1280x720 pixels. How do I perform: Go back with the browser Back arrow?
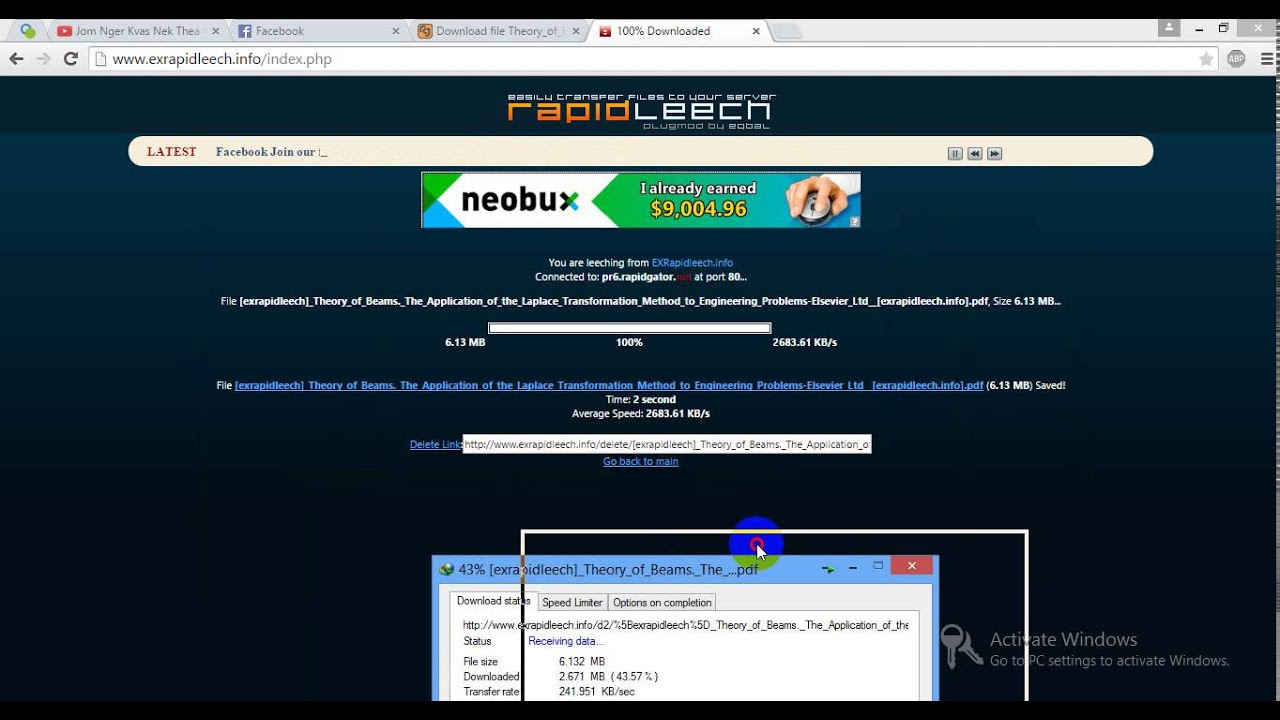(16, 59)
